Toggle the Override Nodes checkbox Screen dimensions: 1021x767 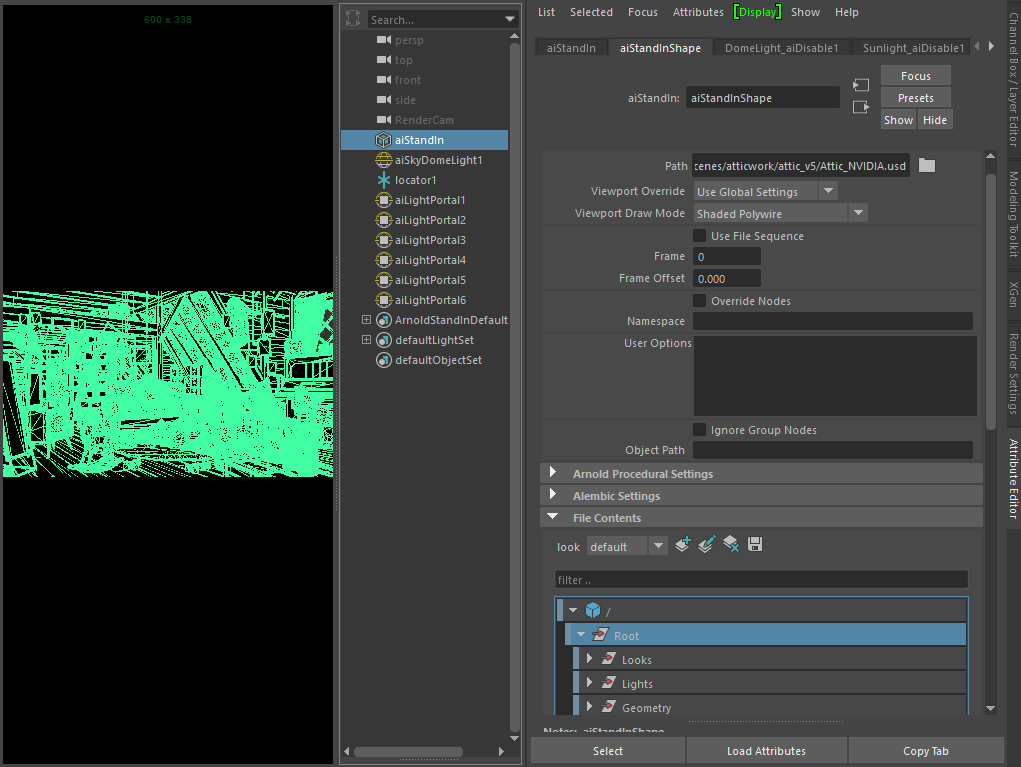tap(700, 301)
